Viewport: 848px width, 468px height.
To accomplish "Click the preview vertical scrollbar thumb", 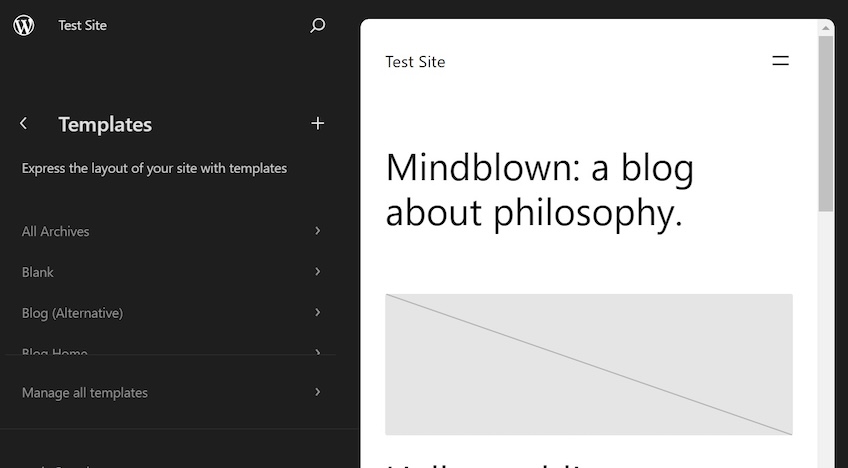I will 825,123.
